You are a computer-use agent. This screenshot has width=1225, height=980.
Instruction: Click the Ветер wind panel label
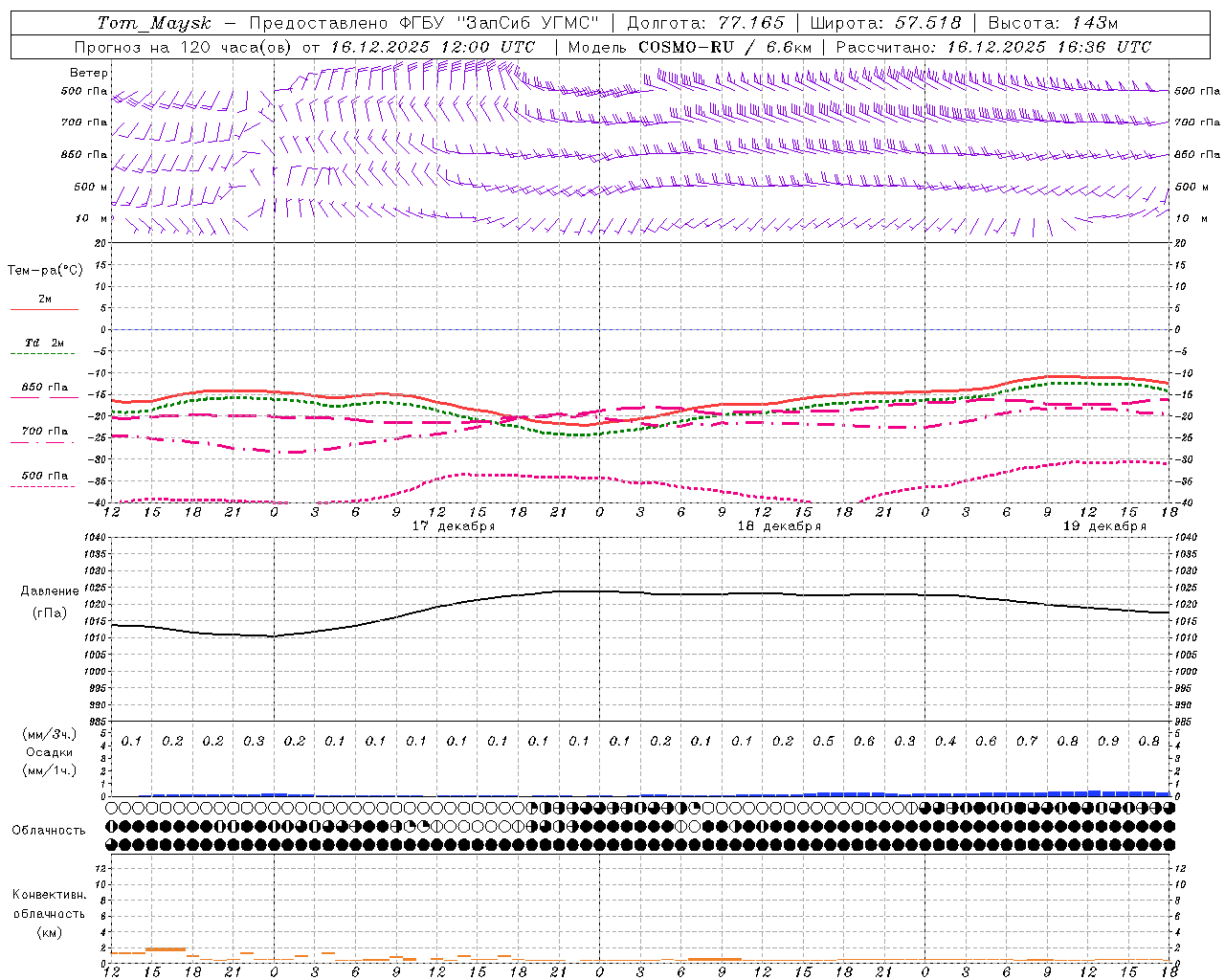point(89,73)
